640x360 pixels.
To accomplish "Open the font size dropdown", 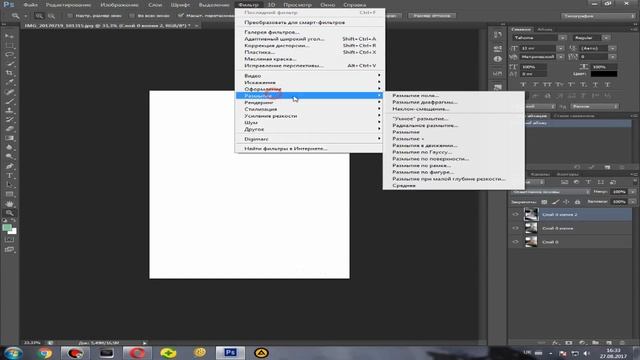I will 560,48.
